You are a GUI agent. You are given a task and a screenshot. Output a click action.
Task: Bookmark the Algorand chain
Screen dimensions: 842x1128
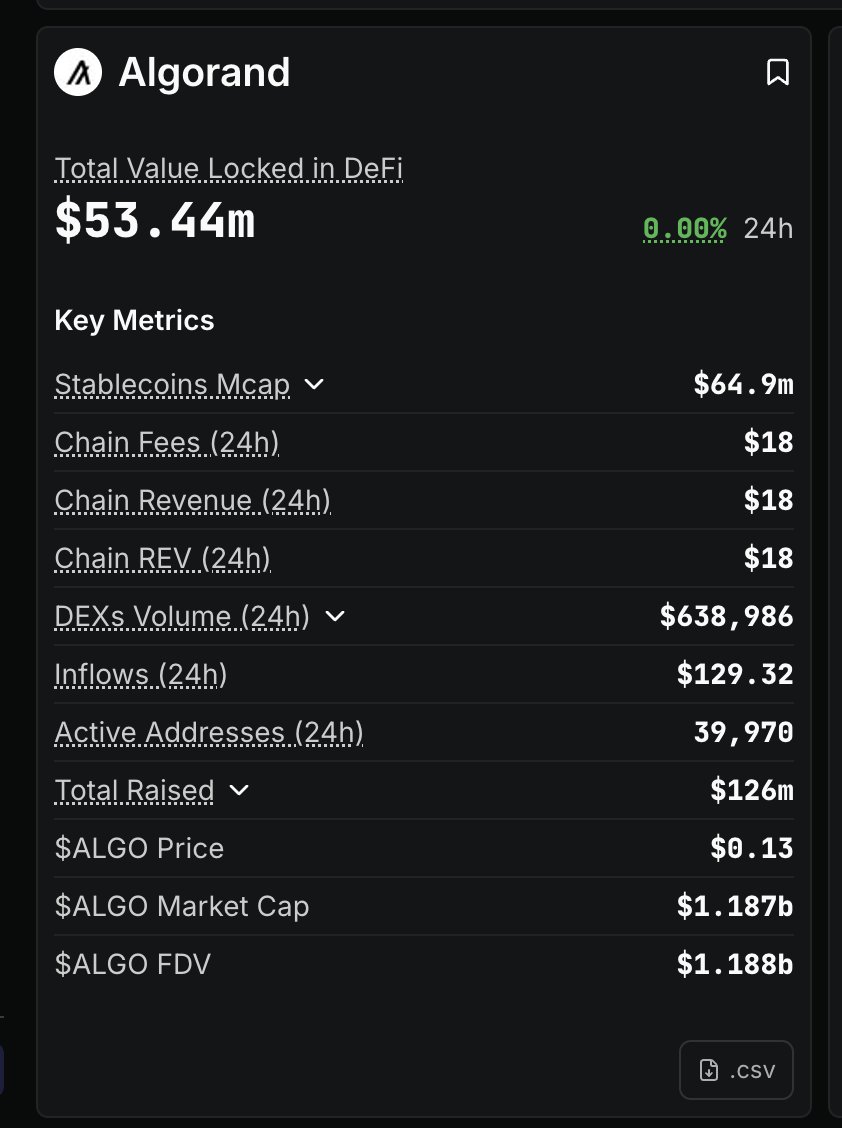click(777, 72)
